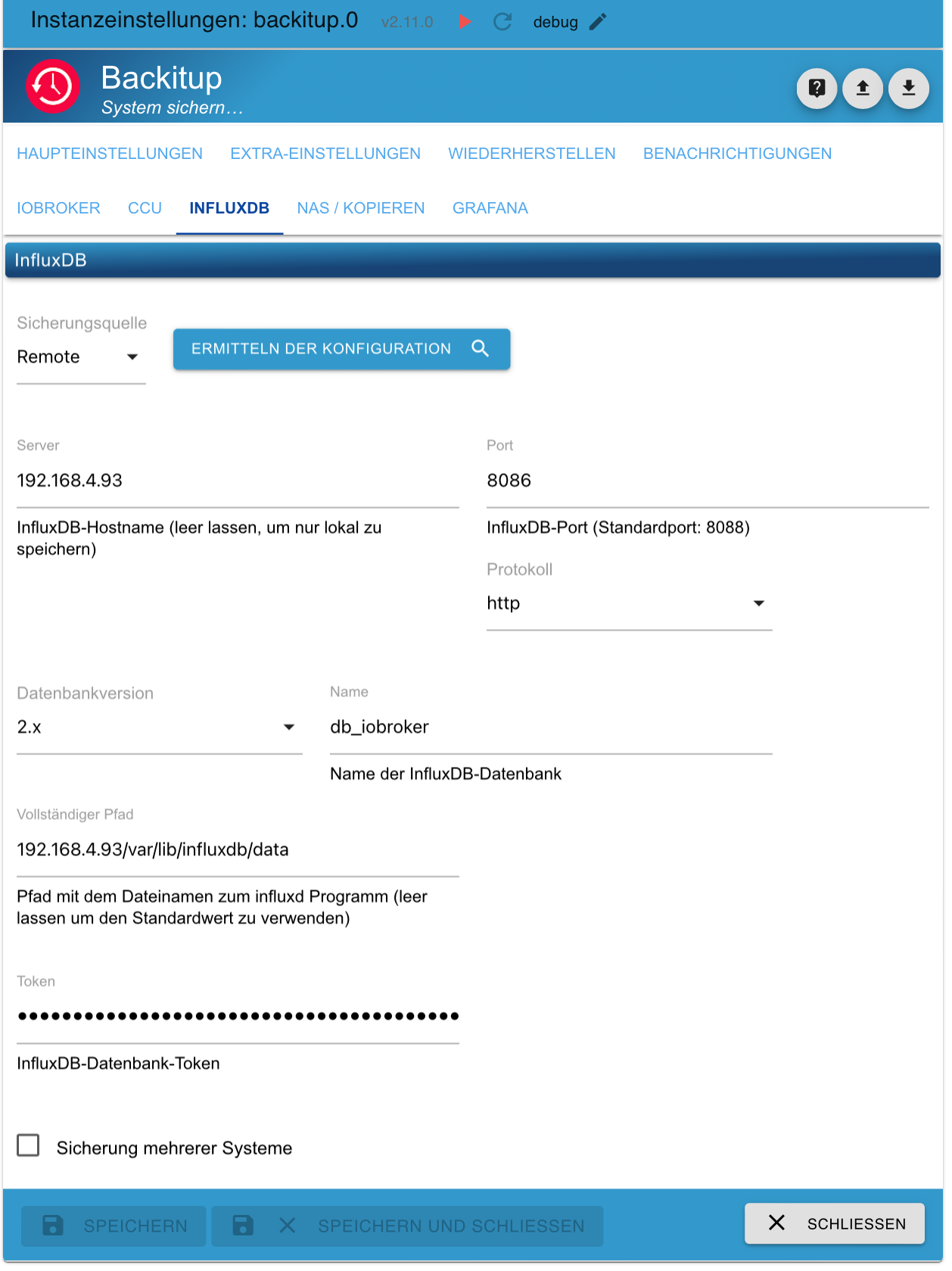Enable Sicherung mehrerer Systeme checkbox
Viewport: 952px width, 1271px height.
click(29, 1145)
